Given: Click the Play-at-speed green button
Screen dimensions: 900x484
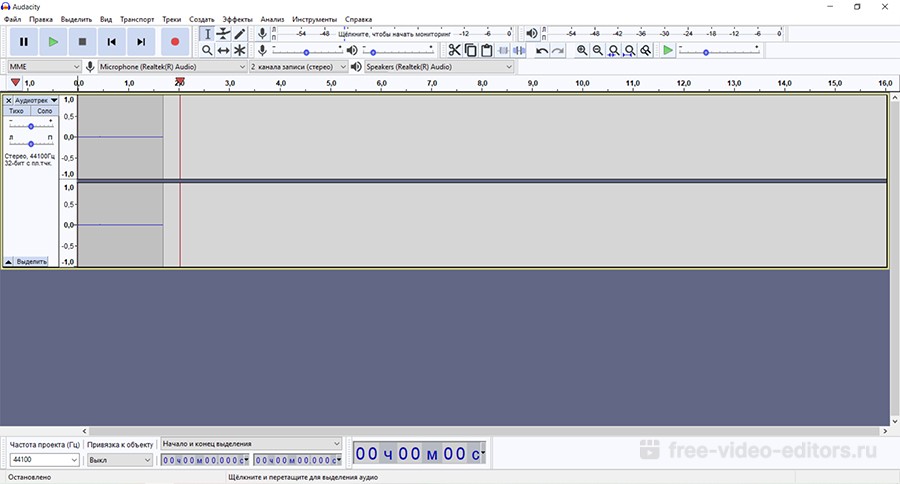Looking at the screenshot, I should click(x=668, y=51).
